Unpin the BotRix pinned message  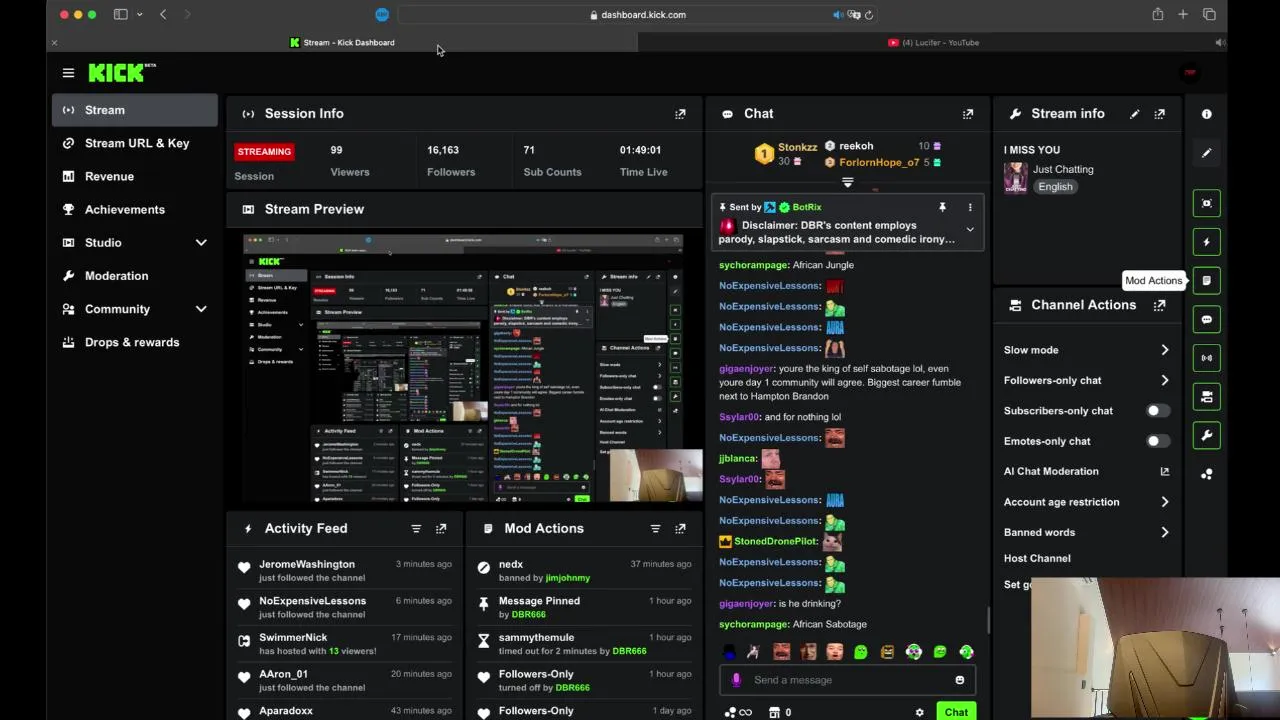tap(942, 207)
